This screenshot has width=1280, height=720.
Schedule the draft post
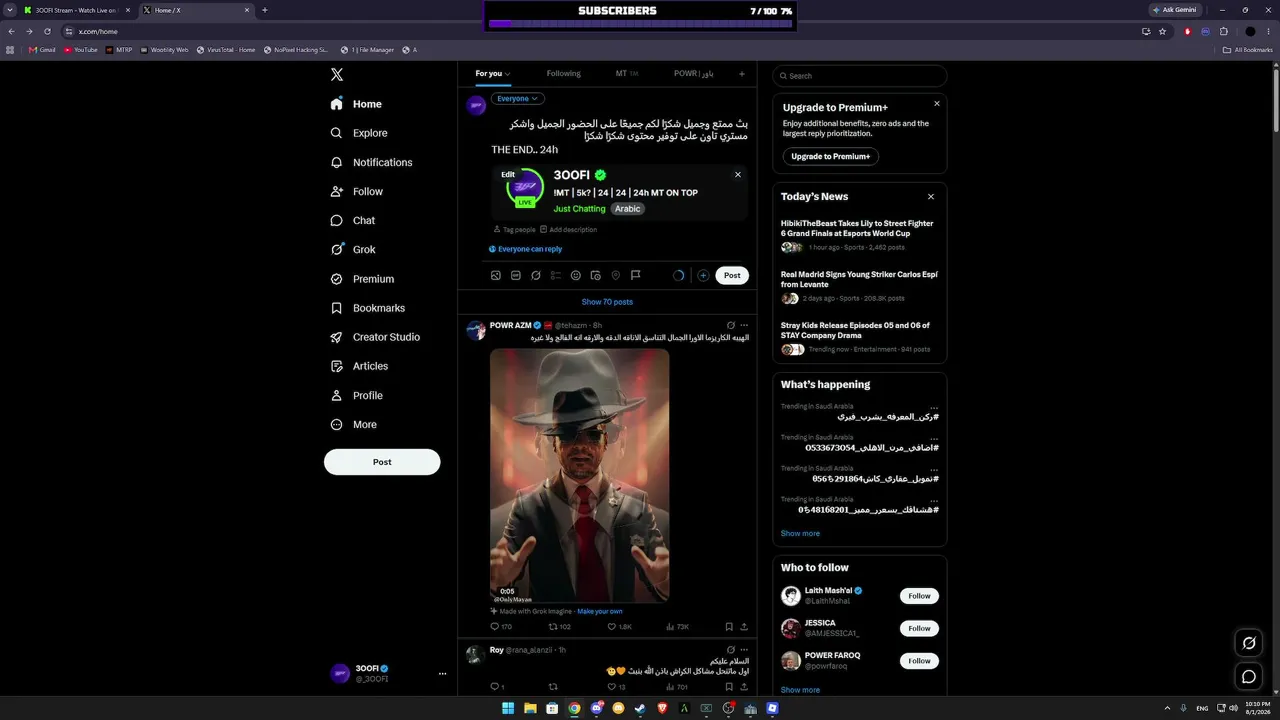tap(596, 275)
